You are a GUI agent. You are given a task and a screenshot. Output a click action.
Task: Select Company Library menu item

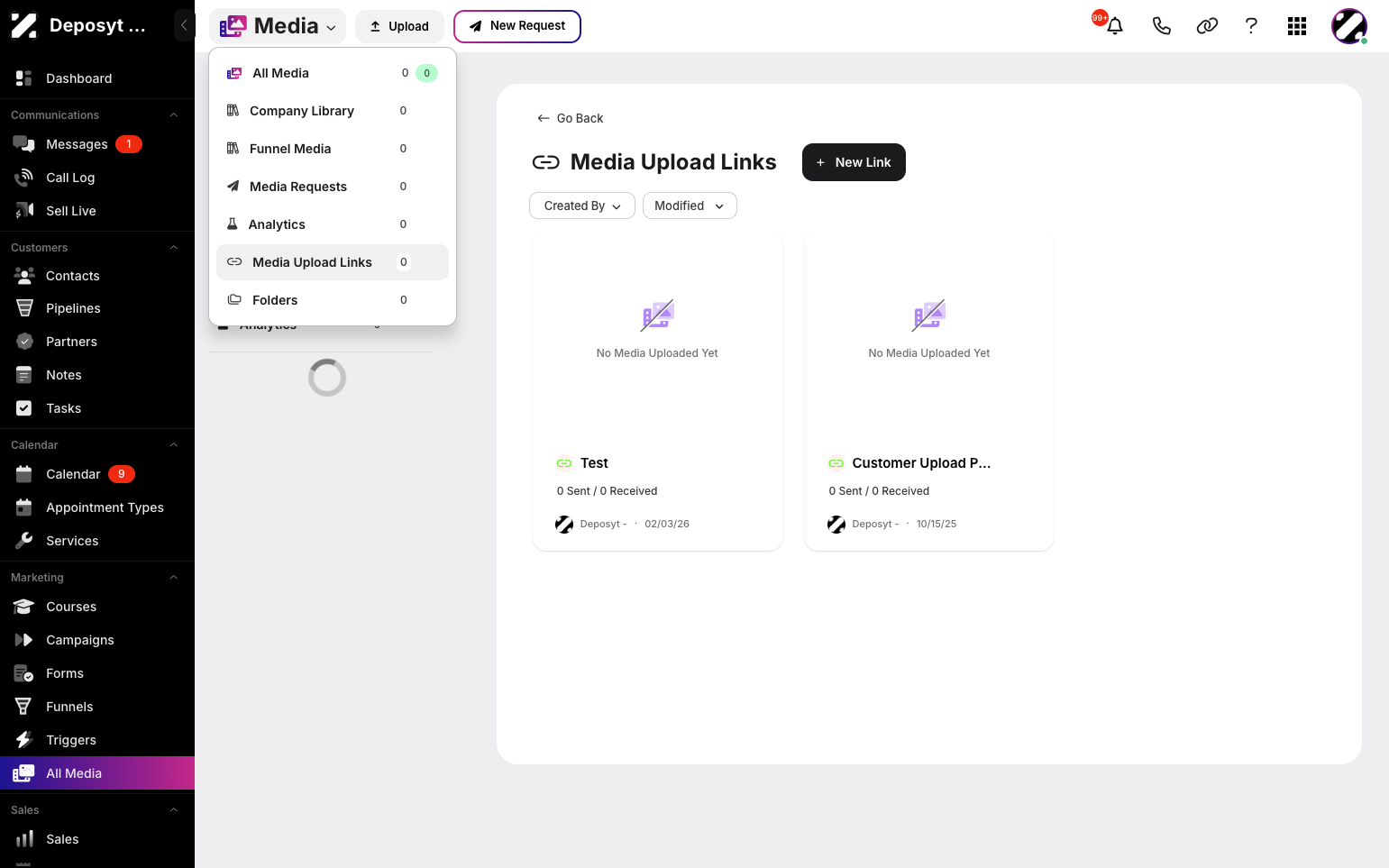pyautogui.click(x=333, y=111)
